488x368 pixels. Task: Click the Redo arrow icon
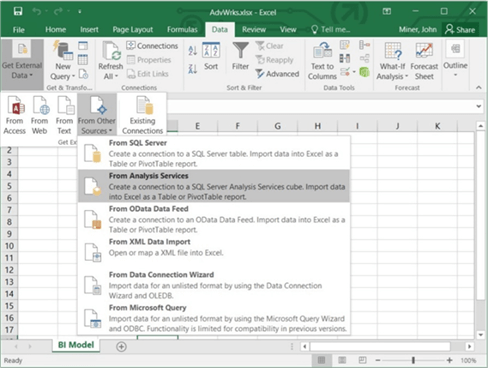click(x=58, y=12)
